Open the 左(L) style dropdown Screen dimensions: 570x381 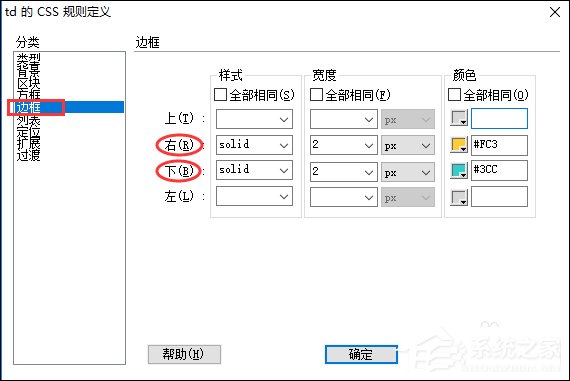click(254, 197)
